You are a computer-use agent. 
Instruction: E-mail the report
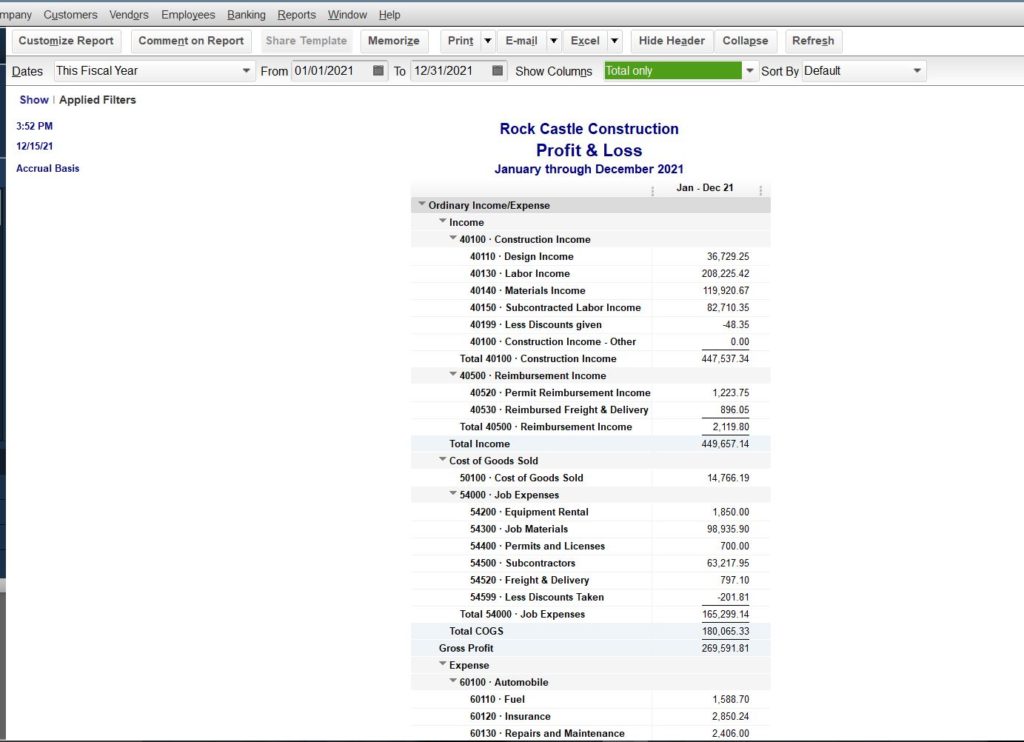[x=521, y=40]
